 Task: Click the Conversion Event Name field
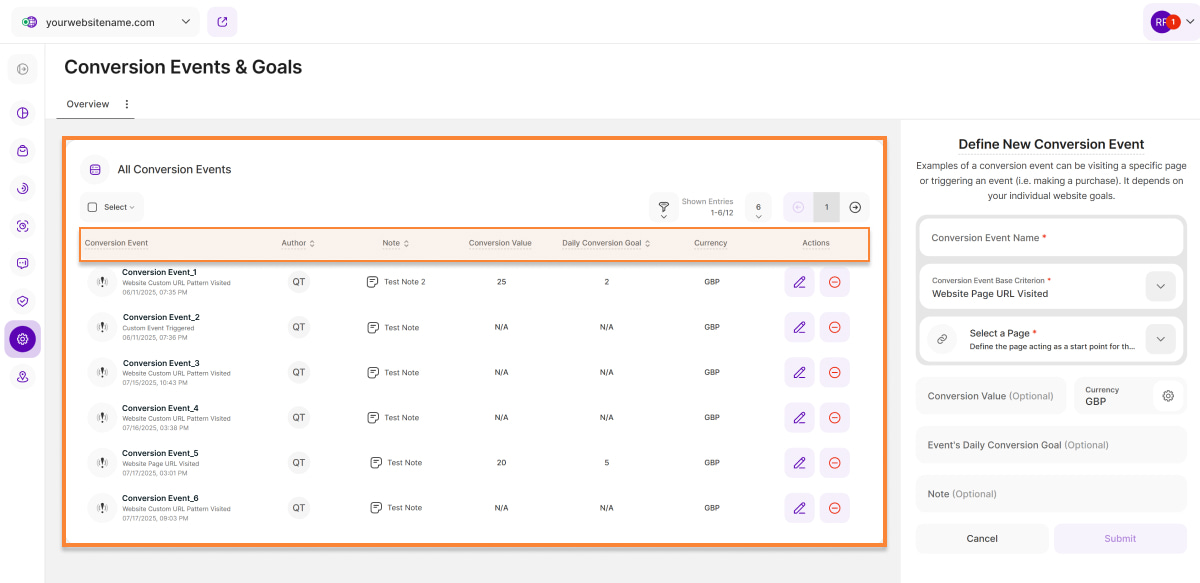coord(1050,238)
